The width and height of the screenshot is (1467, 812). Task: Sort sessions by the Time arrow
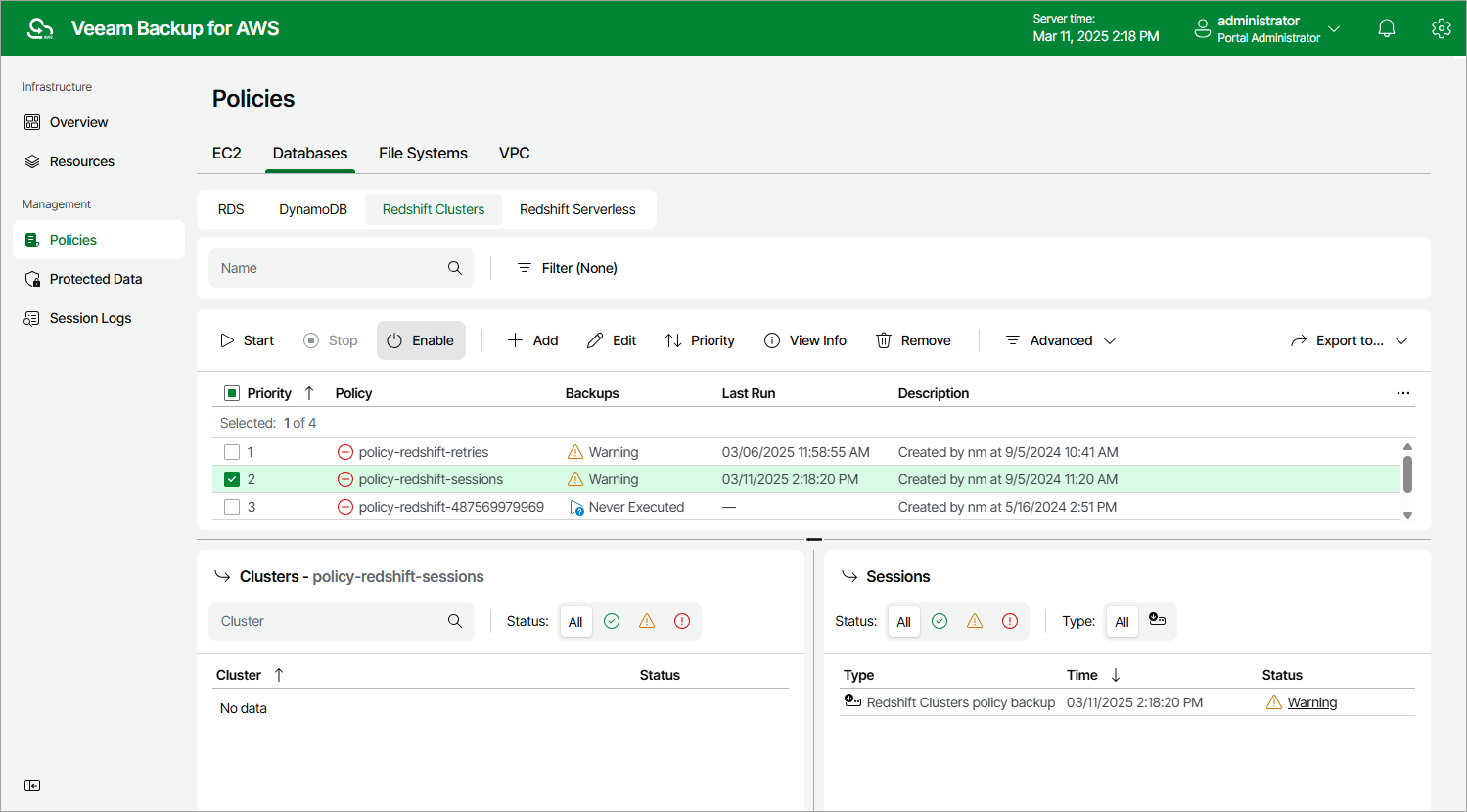1116,675
